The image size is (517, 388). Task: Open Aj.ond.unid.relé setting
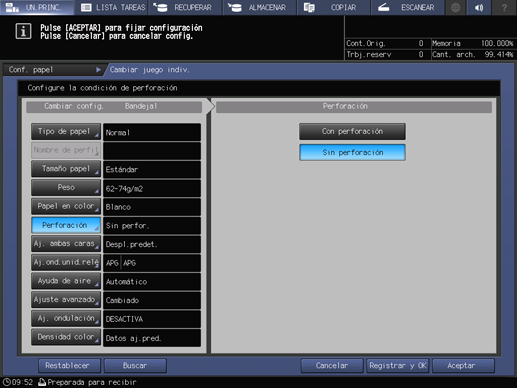tap(66, 262)
